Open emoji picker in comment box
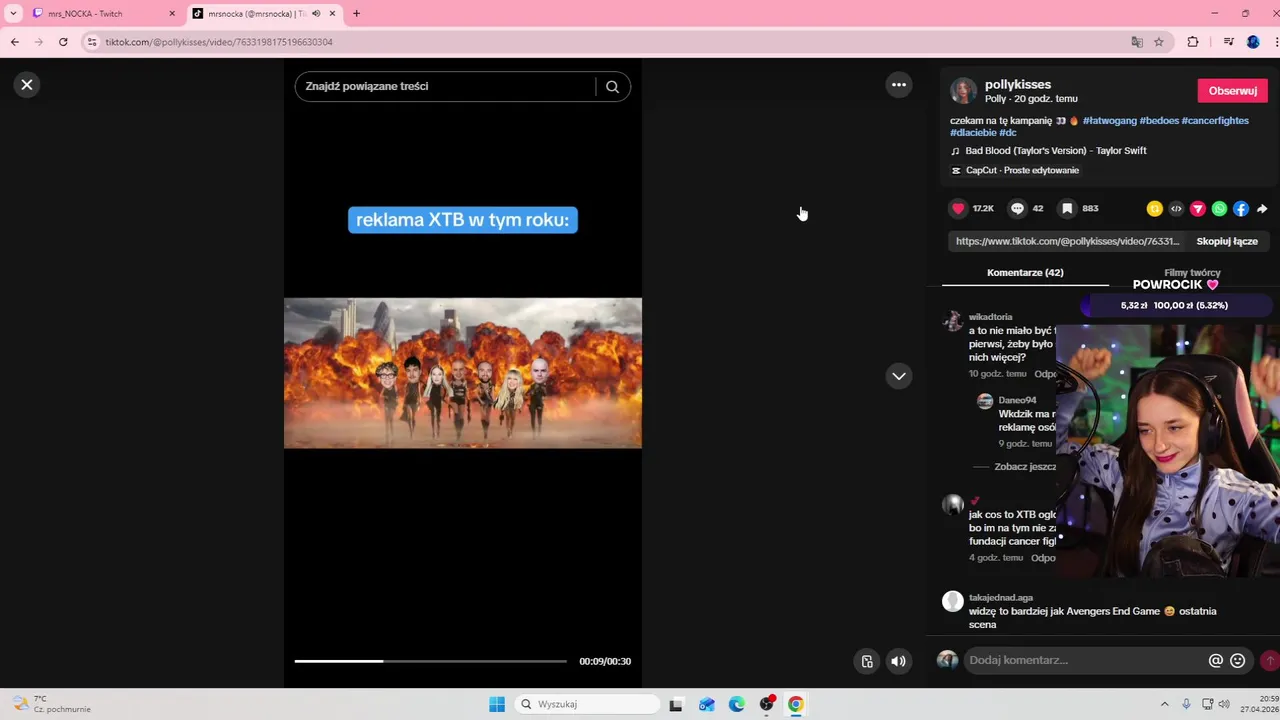The image size is (1280, 720). click(x=1238, y=660)
